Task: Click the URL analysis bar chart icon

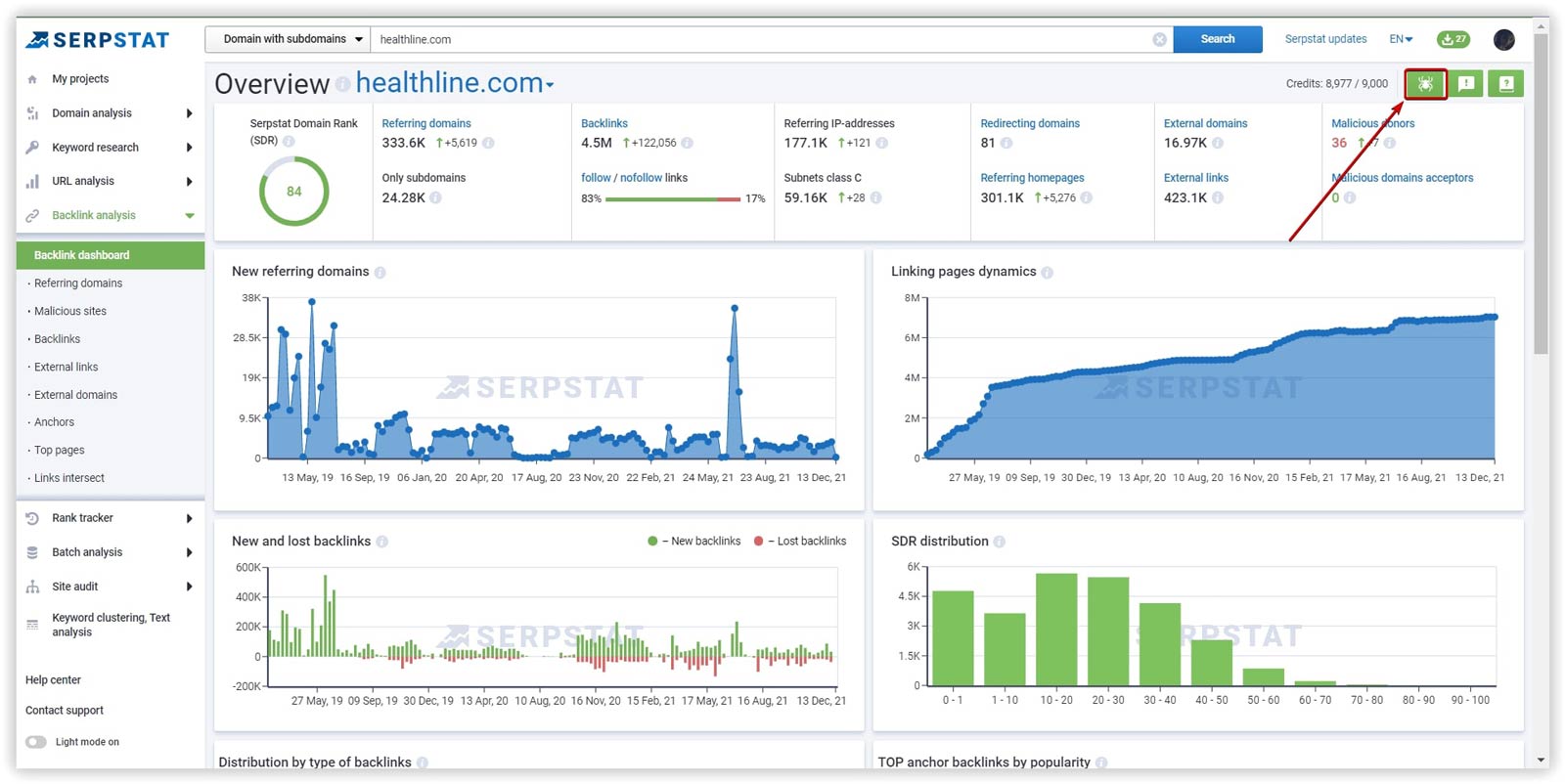Action: click(x=32, y=181)
